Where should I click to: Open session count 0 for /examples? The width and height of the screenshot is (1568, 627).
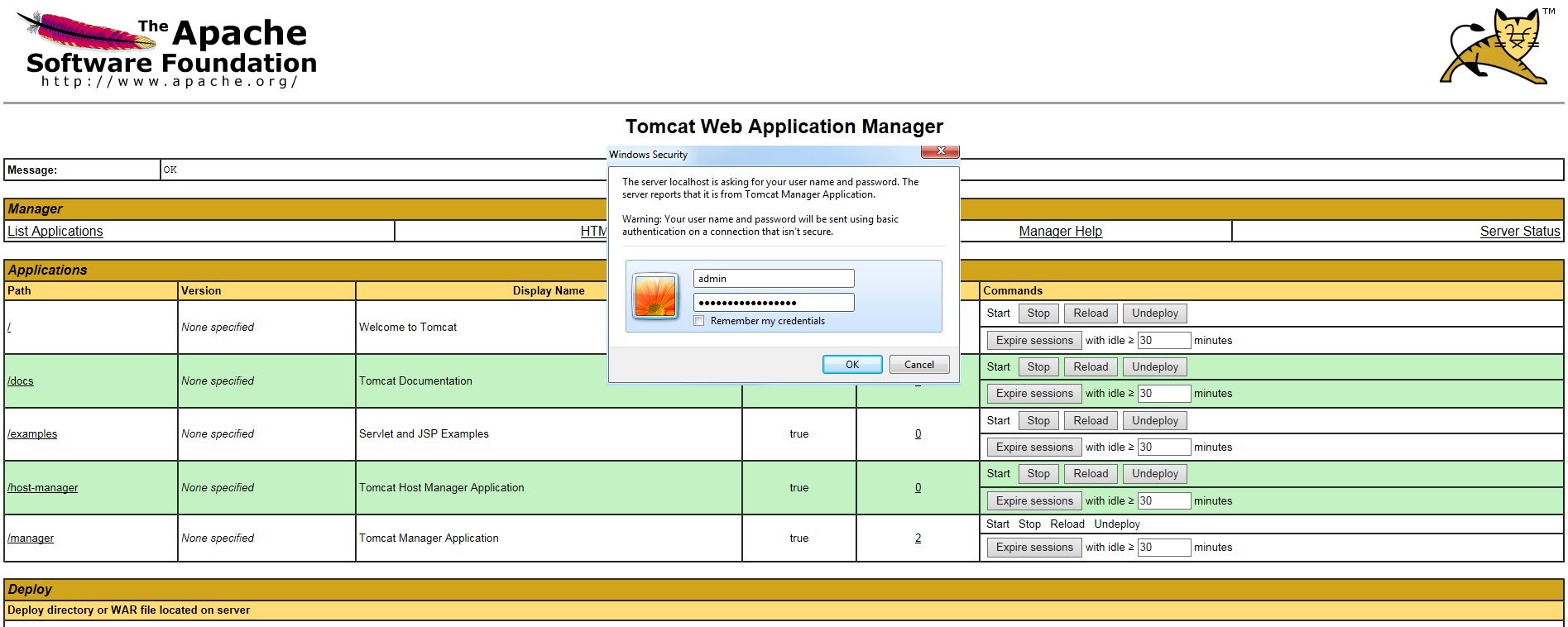[x=918, y=434]
